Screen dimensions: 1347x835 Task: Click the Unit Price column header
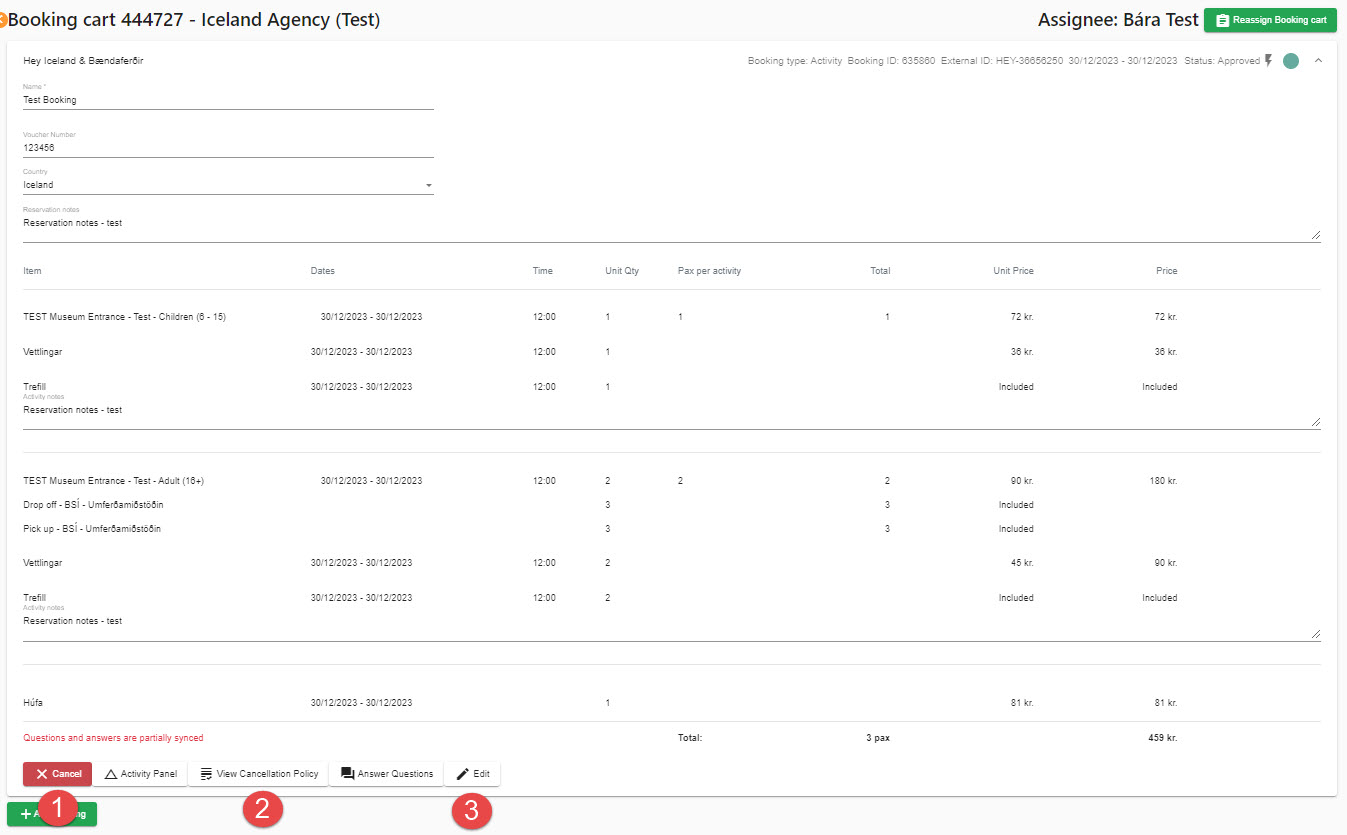(1013, 271)
